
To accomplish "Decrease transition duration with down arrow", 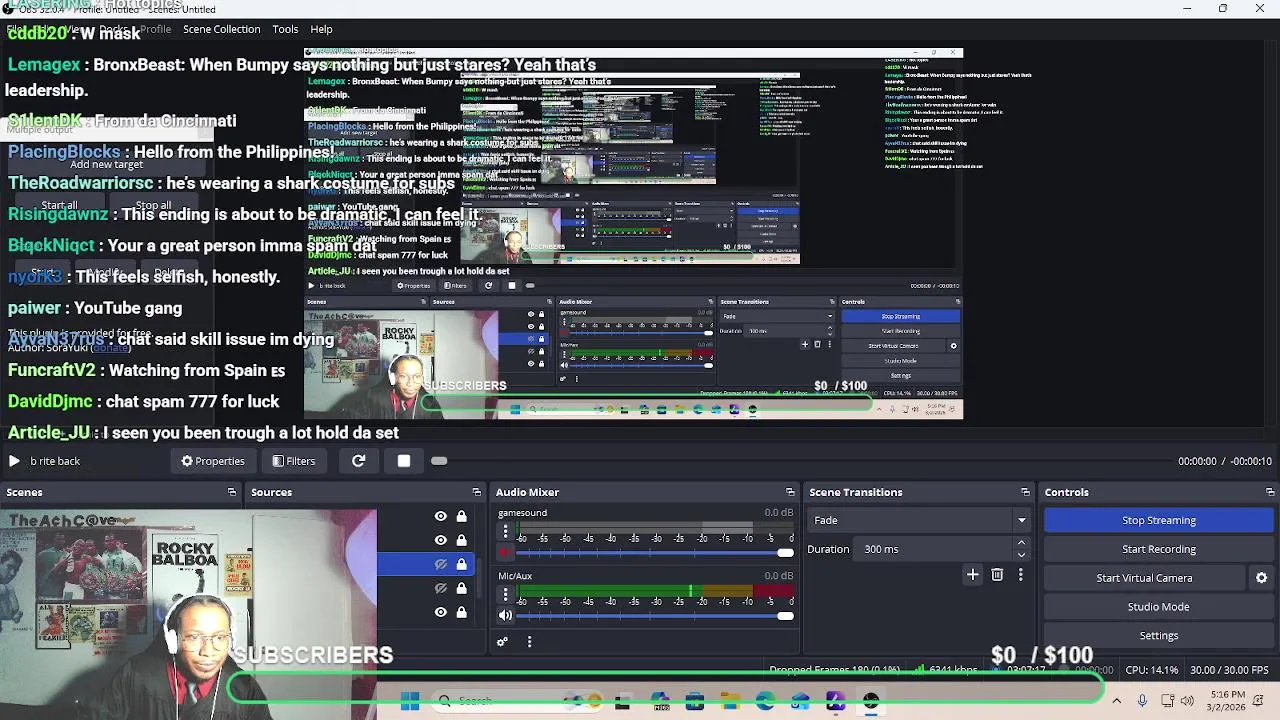I will [1021, 554].
